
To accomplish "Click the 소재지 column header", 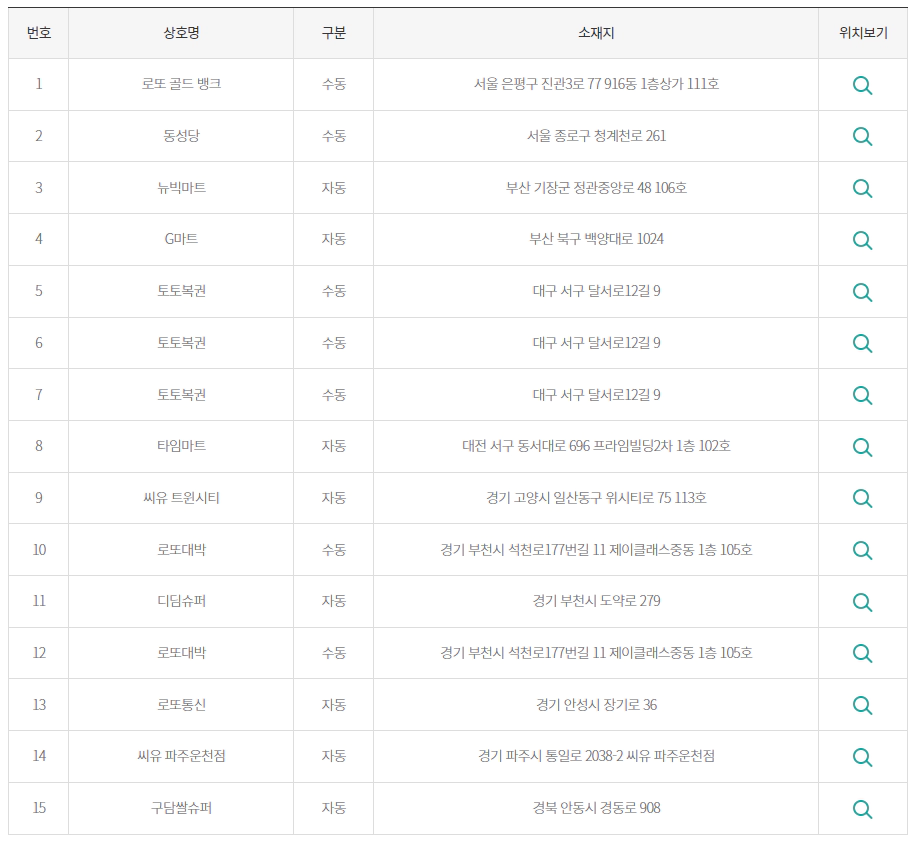I will [x=596, y=33].
